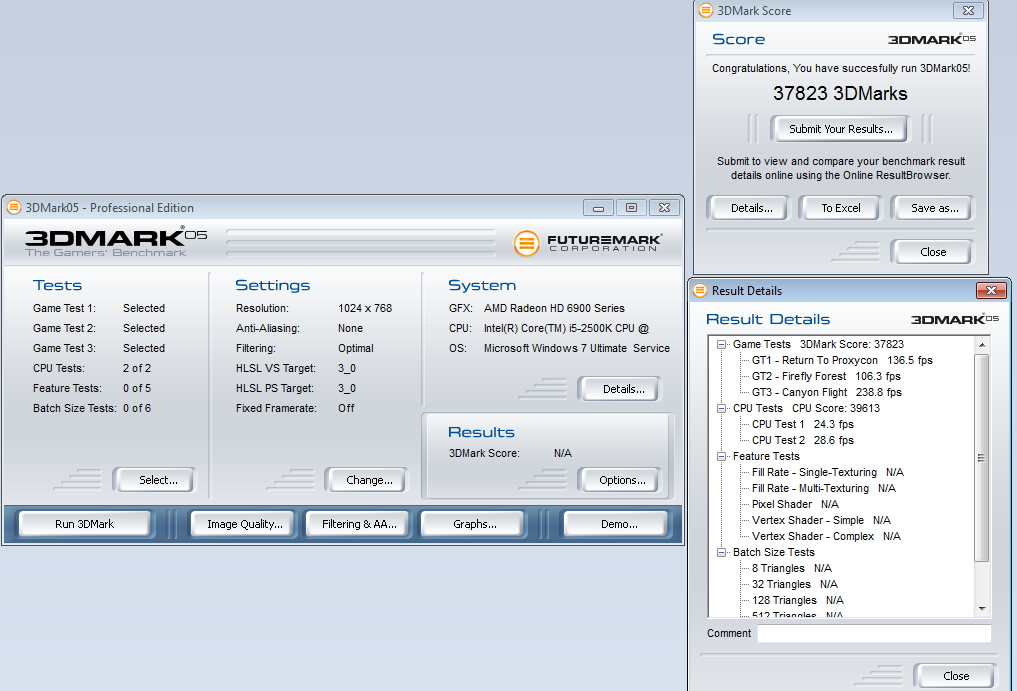This screenshot has height=691, width=1017.
Task: Click Filtering 'Optimal' value
Action: coord(355,348)
